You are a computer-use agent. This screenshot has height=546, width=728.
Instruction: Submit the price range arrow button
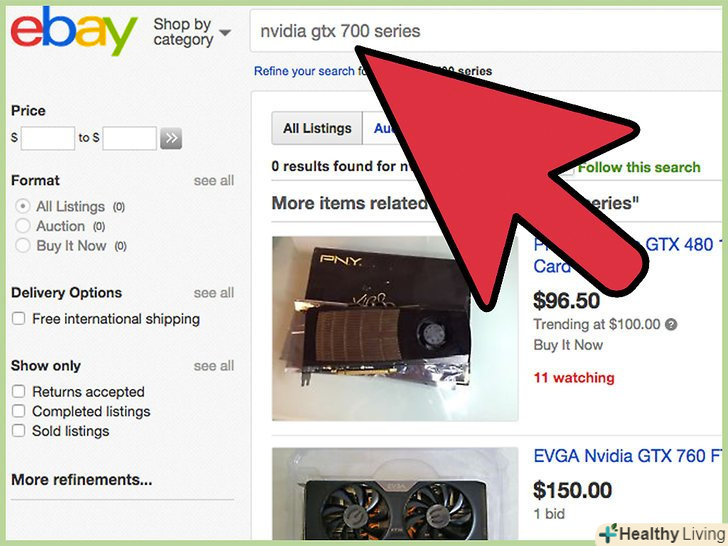click(x=171, y=138)
